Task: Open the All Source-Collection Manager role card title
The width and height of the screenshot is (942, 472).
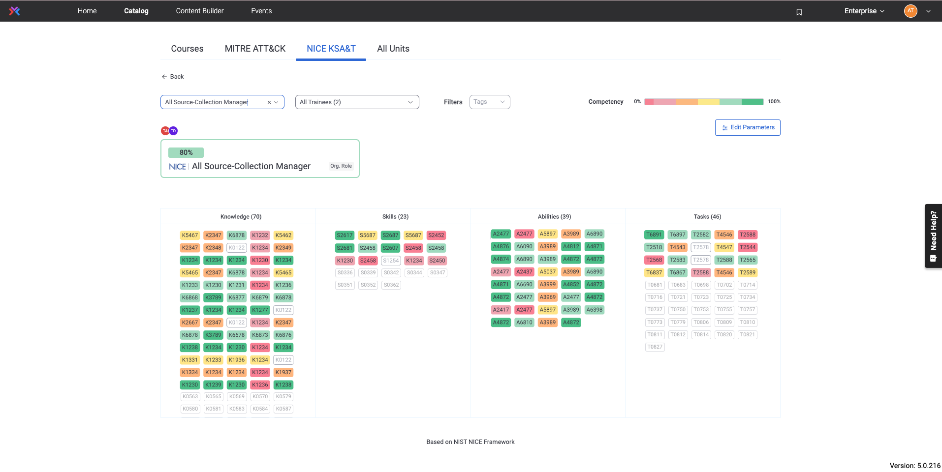Action: point(251,166)
